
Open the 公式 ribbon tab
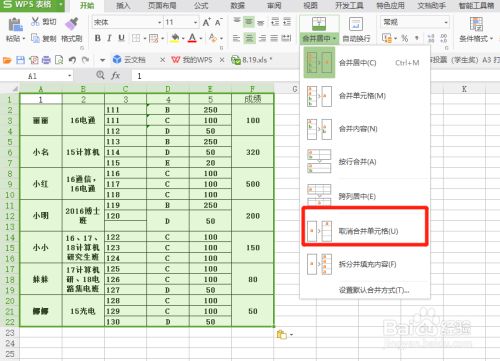[201, 5]
